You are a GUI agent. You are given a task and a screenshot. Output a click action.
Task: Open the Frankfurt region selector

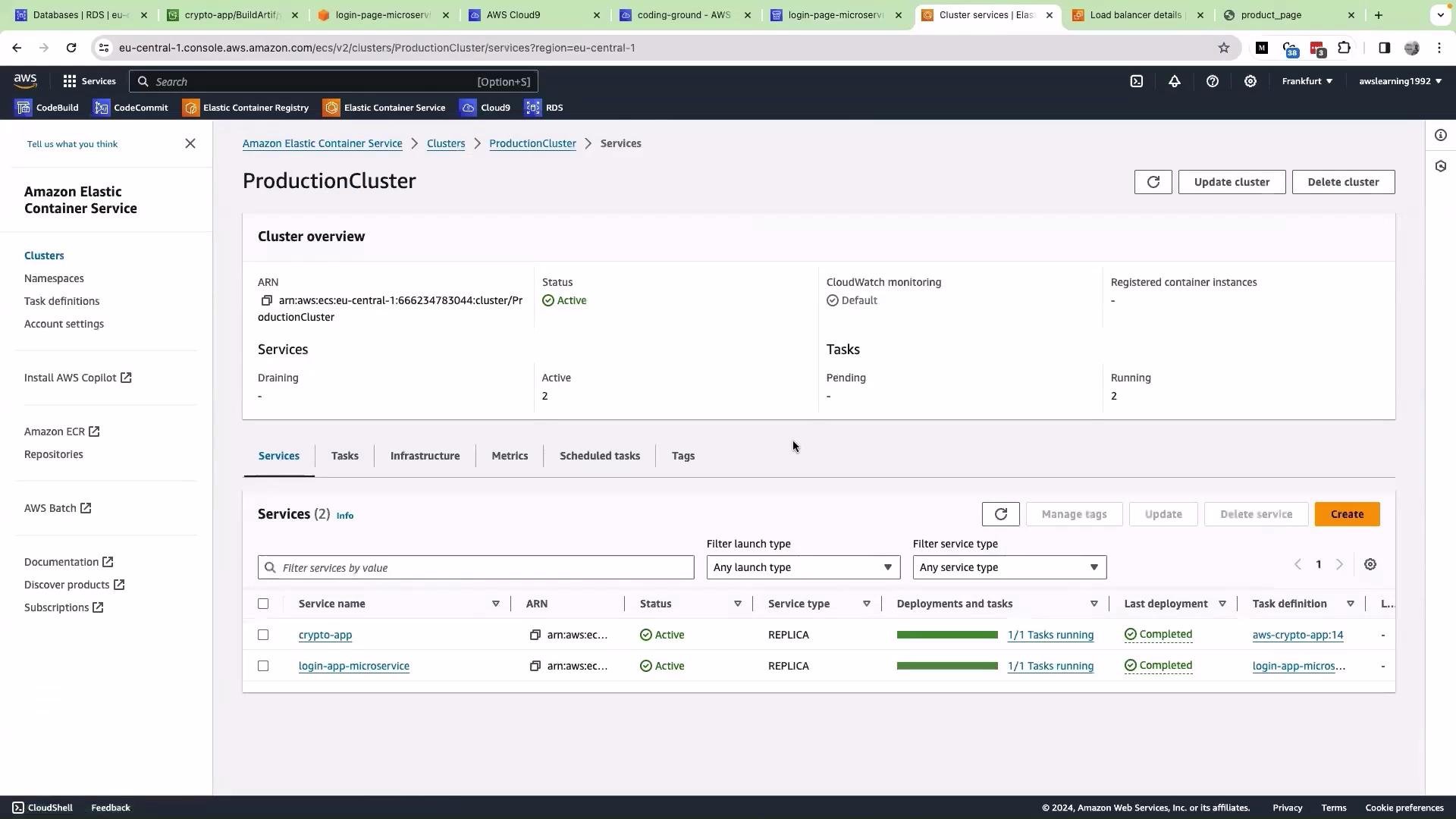(1307, 81)
